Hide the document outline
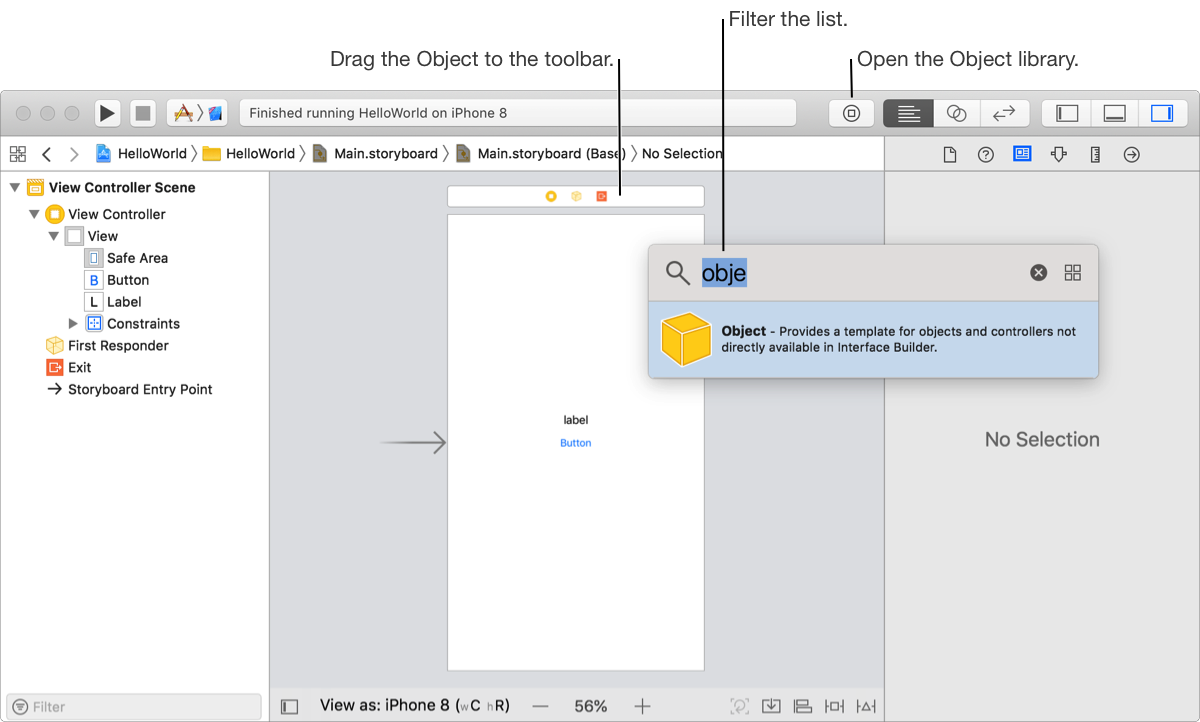The height and width of the screenshot is (722, 1200). pyautogui.click(x=290, y=706)
